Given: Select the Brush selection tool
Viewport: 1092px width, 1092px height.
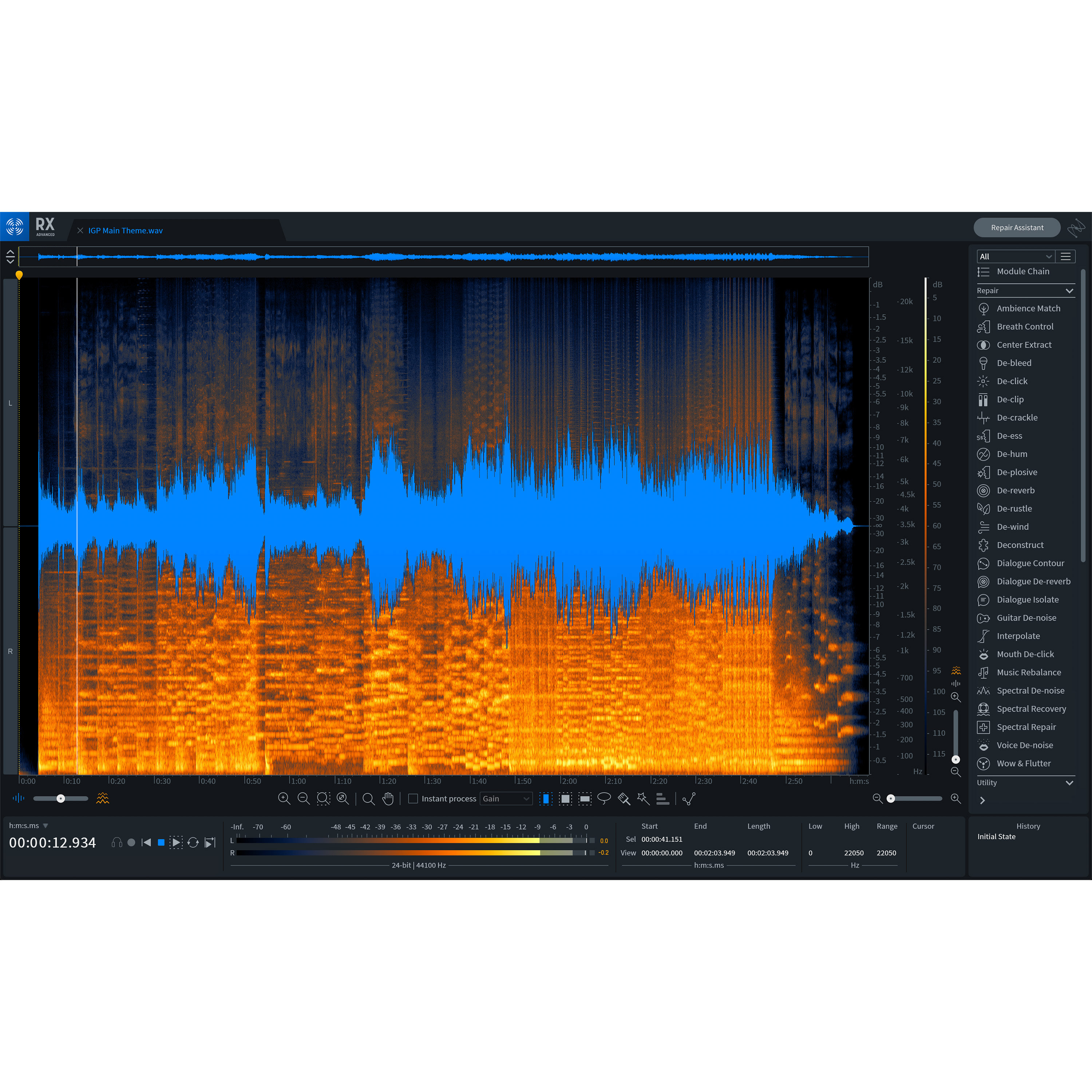Looking at the screenshot, I should 624,799.
